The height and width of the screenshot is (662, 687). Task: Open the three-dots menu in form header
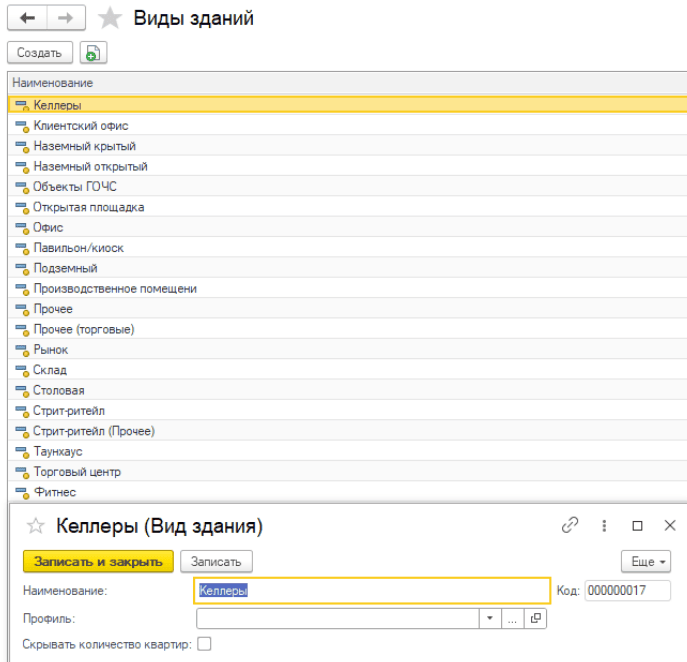pyautogui.click(x=604, y=525)
